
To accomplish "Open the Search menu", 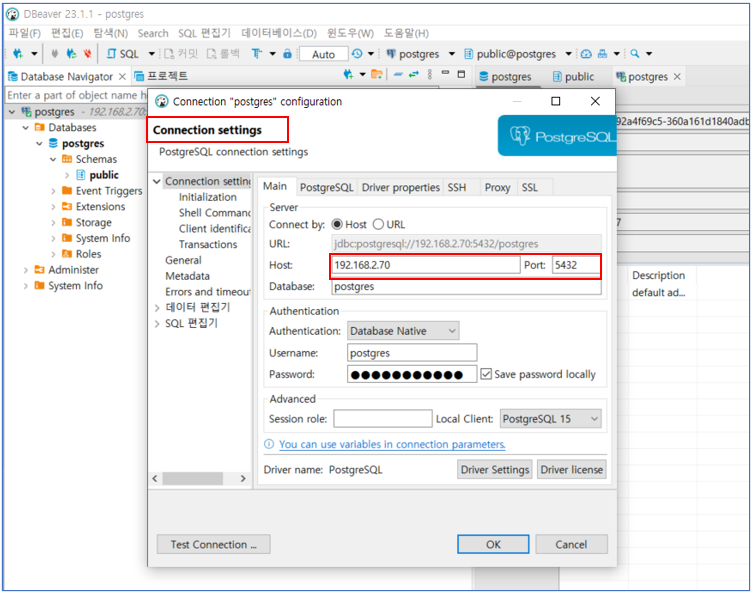I will click(x=153, y=33).
